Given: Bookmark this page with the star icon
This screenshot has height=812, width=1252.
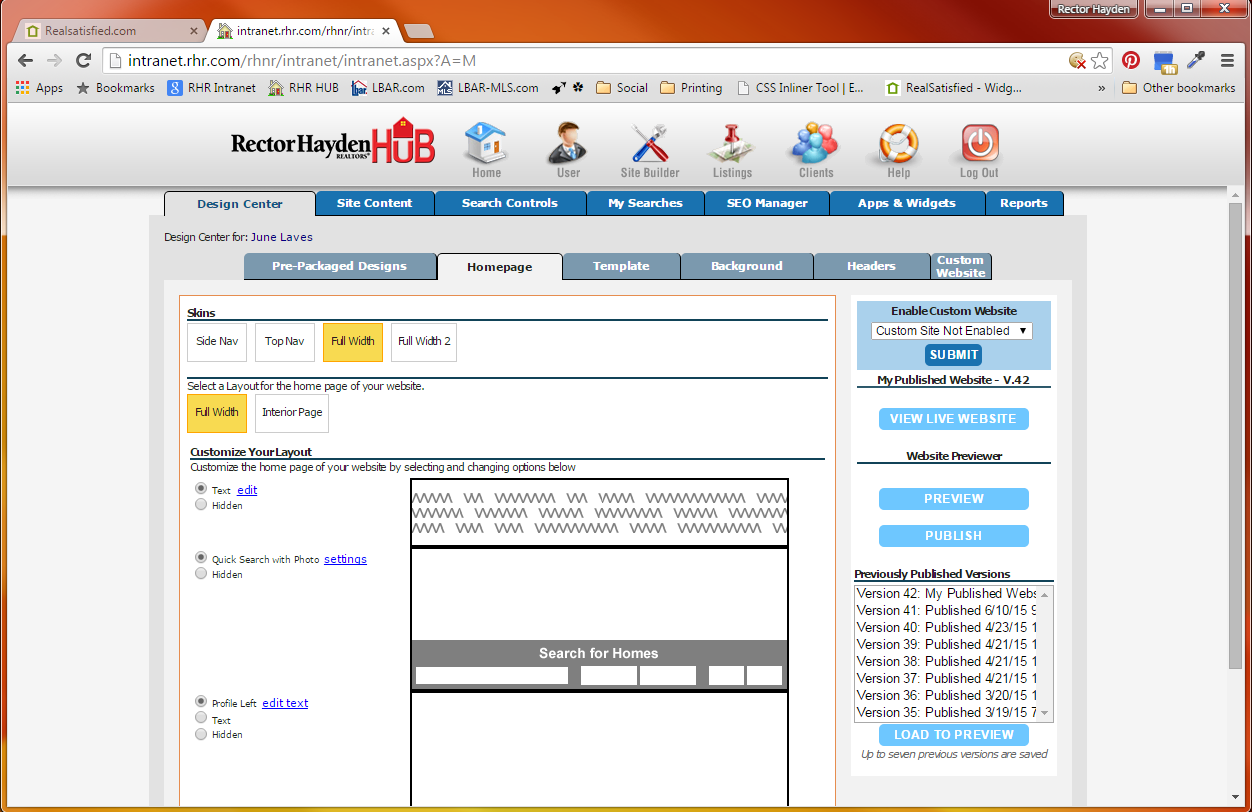Looking at the screenshot, I should point(1100,60).
